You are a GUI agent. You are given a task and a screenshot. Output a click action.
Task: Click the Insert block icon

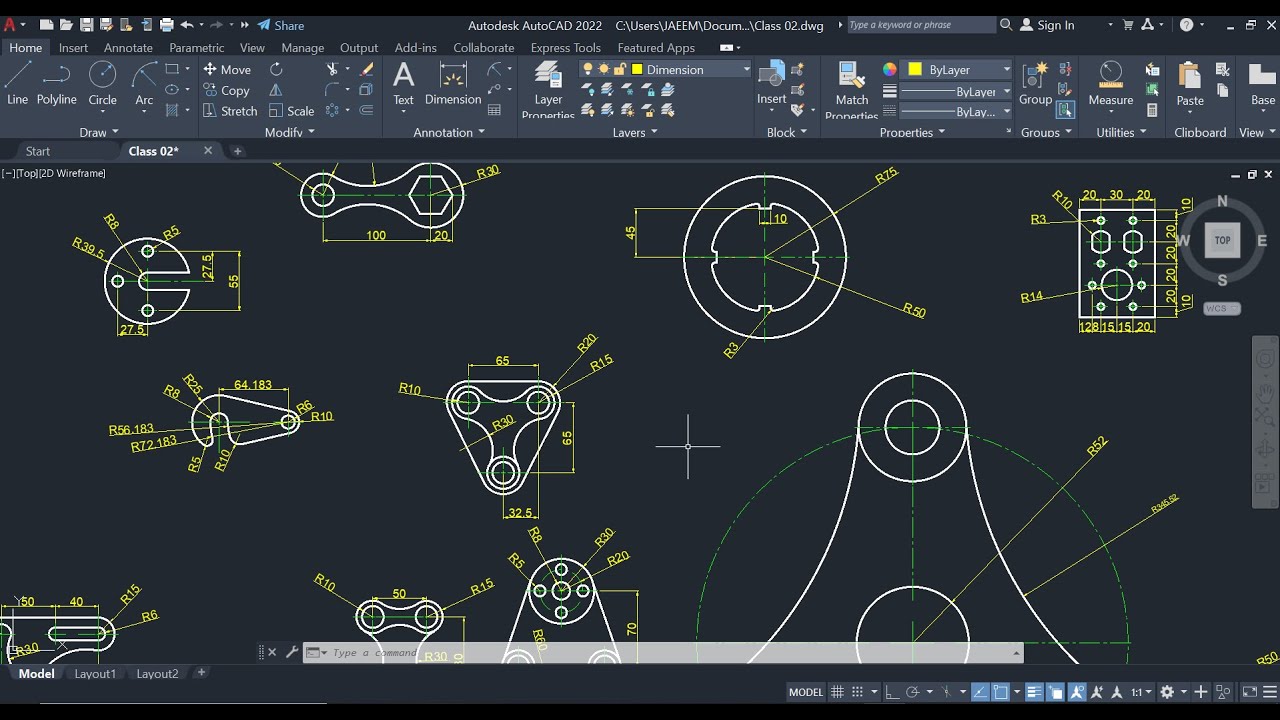771,83
